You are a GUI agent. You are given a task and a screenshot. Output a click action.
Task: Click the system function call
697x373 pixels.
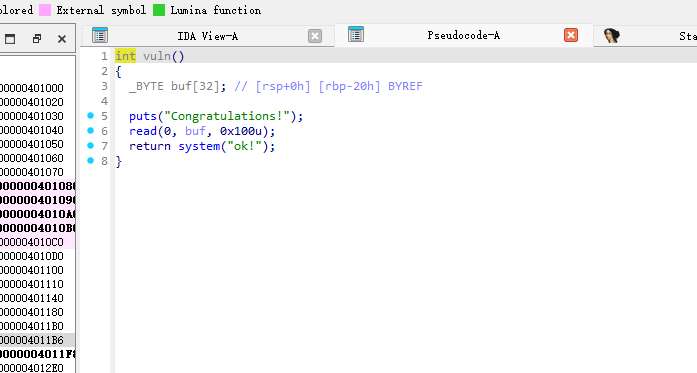pos(199,146)
